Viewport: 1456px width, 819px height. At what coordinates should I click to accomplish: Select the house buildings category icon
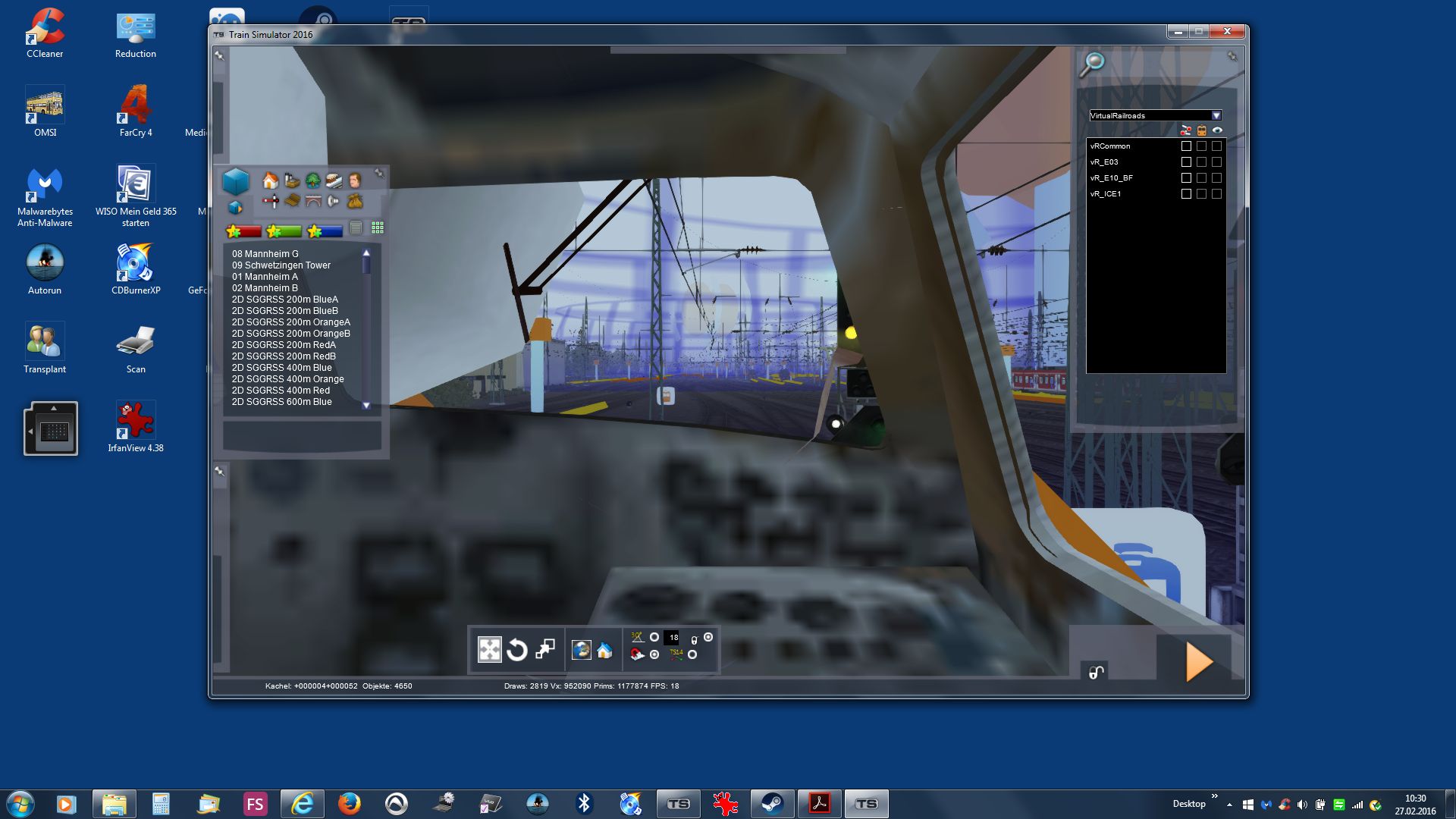pyautogui.click(x=270, y=180)
